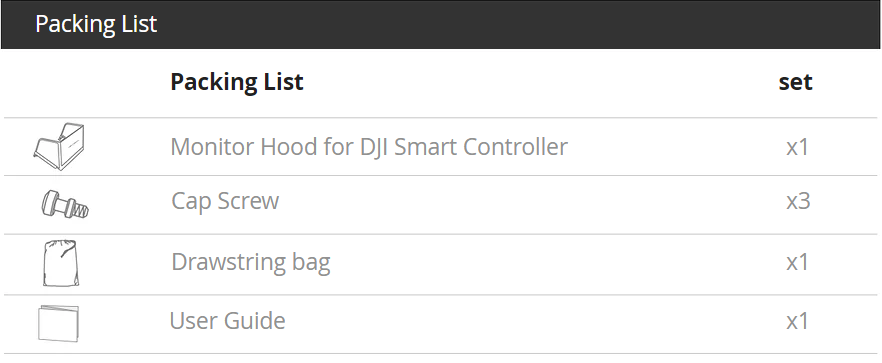Click the set column heading
Viewport: 882px width, 363px height.
tap(795, 82)
